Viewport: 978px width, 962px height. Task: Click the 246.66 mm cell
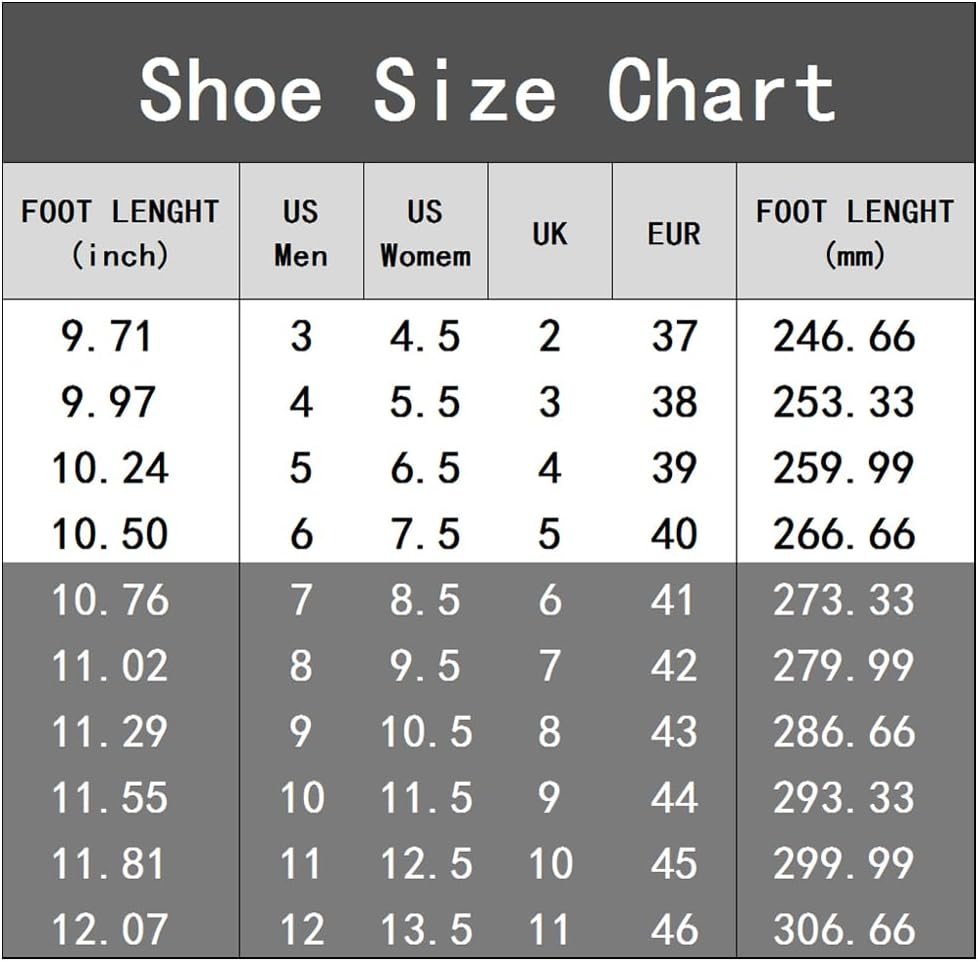pos(844,337)
